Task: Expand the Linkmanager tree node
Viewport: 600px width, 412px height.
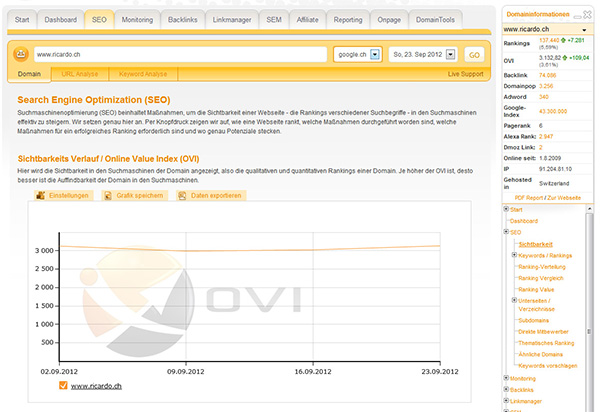Action: click(506, 401)
